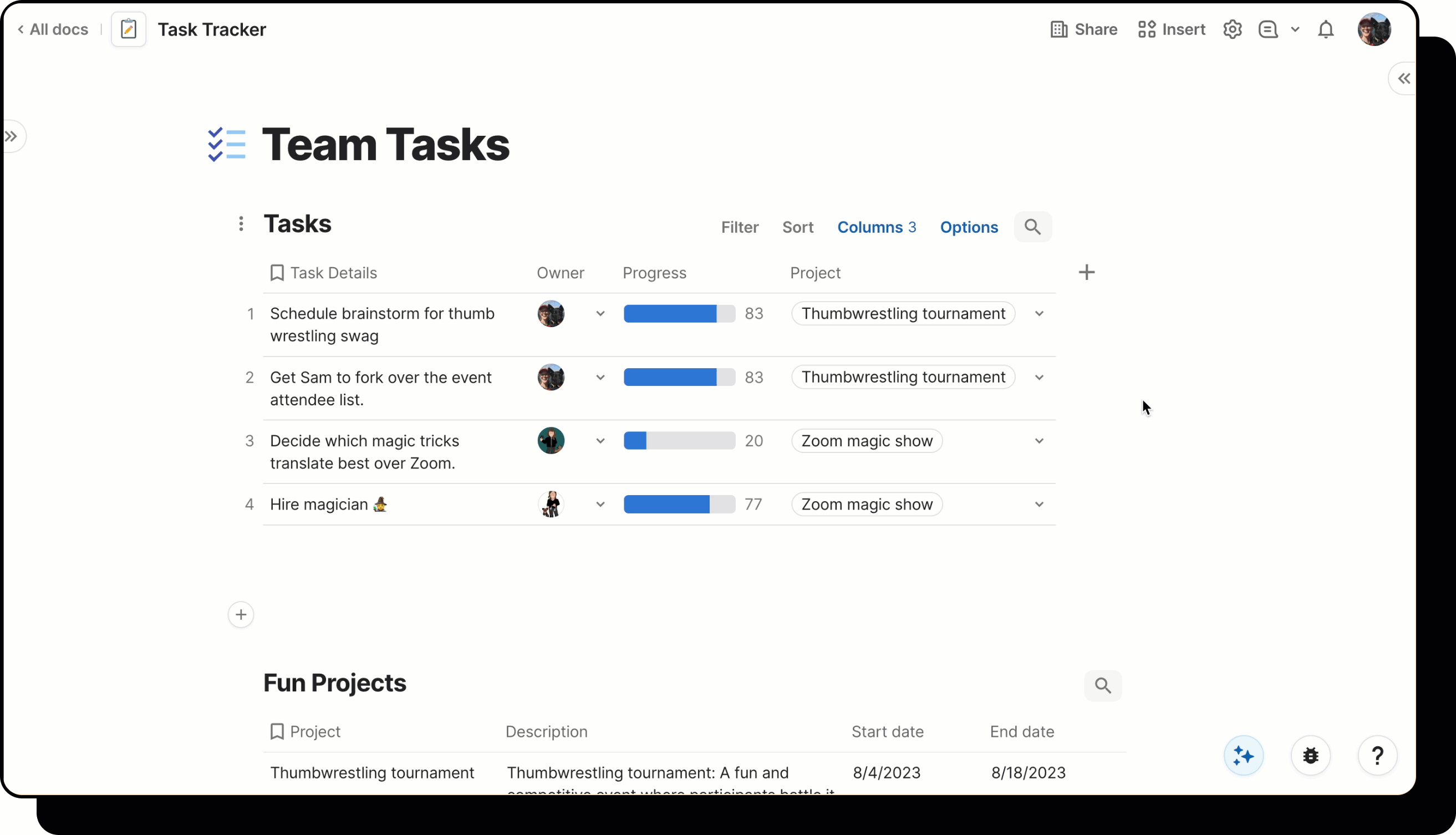The width and height of the screenshot is (1456, 835).
Task: Click the AI sparkle assistant button
Action: pos(1243,755)
